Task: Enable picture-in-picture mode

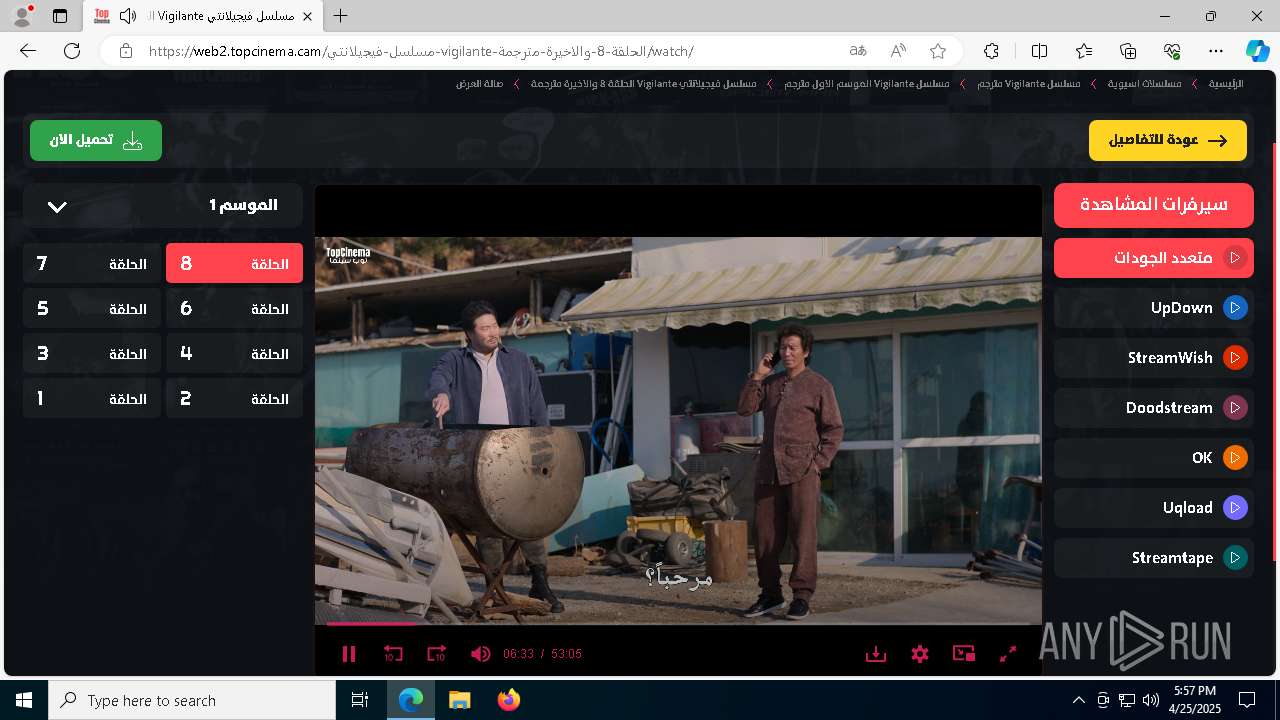Action: [964, 654]
